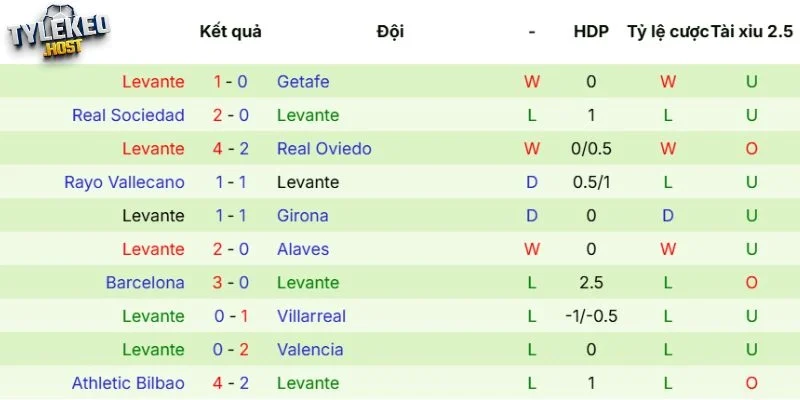Open the Athletic Bilbao team link
Viewport: 800px width, 400px height.
point(128,383)
